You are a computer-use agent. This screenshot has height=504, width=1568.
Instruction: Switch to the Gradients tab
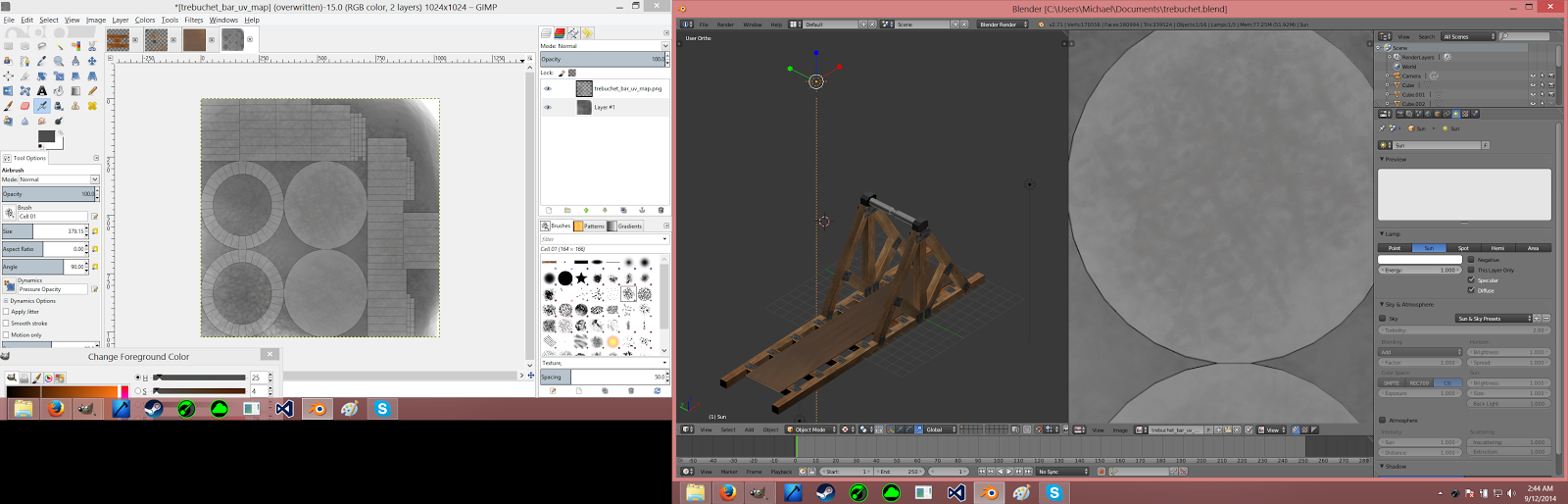[x=625, y=226]
